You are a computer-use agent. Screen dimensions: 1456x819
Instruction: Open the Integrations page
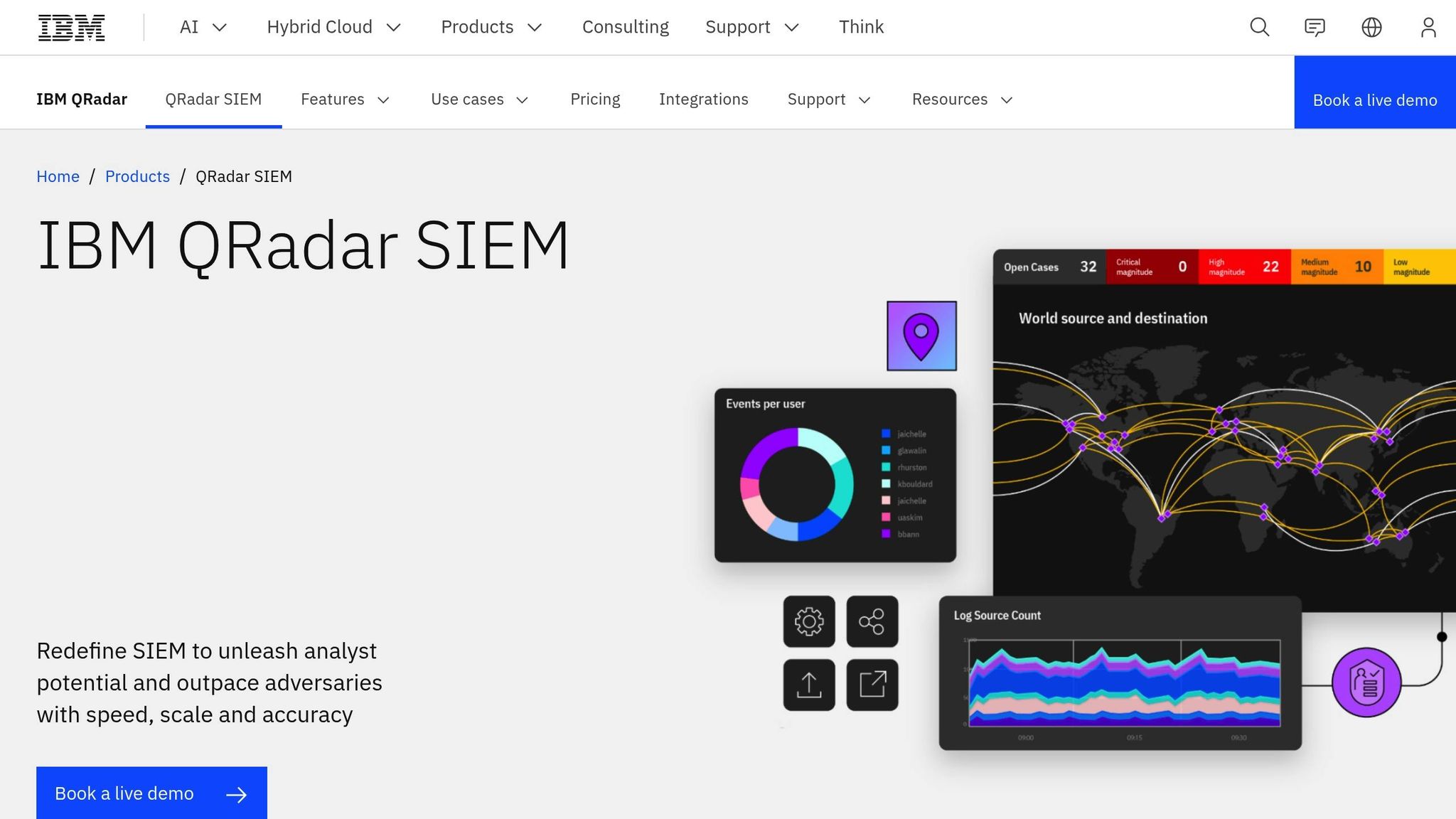click(x=704, y=100)
